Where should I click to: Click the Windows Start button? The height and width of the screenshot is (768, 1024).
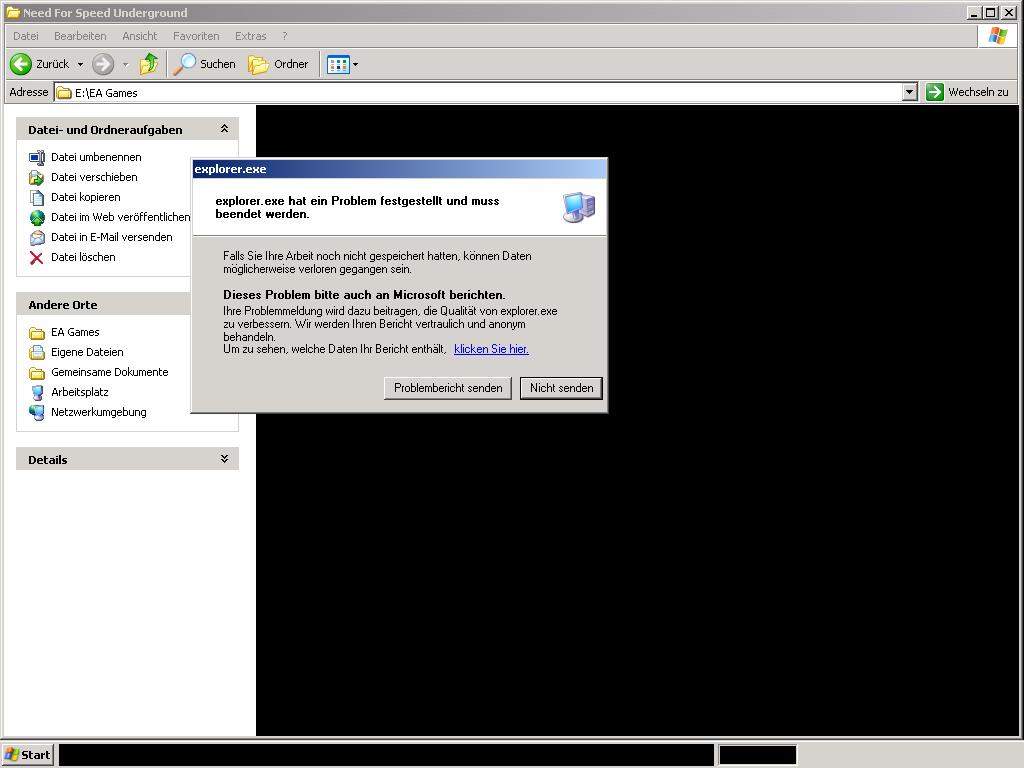tap(27, 755)
